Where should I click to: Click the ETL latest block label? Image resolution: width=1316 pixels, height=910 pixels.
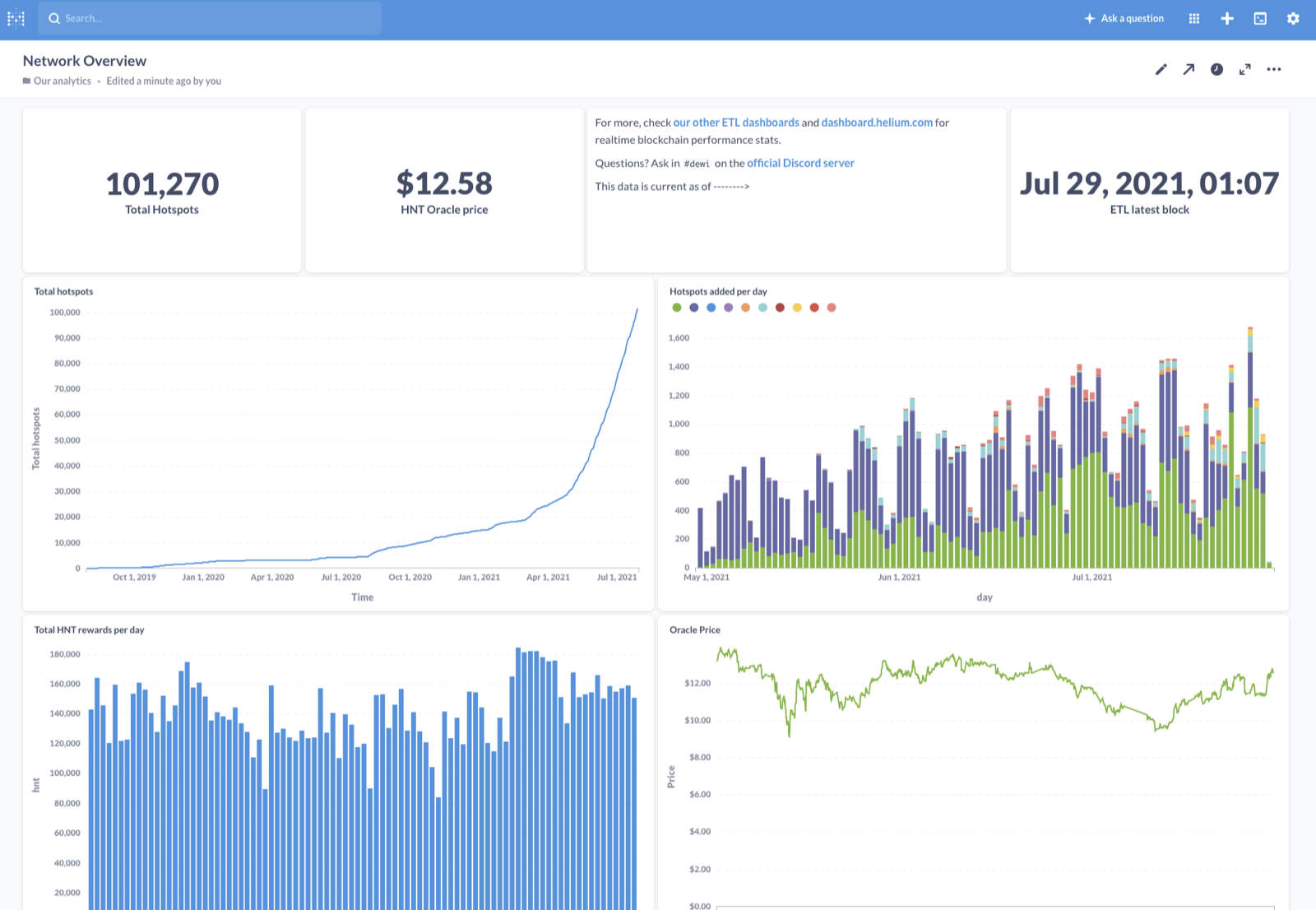point(1149,210)
